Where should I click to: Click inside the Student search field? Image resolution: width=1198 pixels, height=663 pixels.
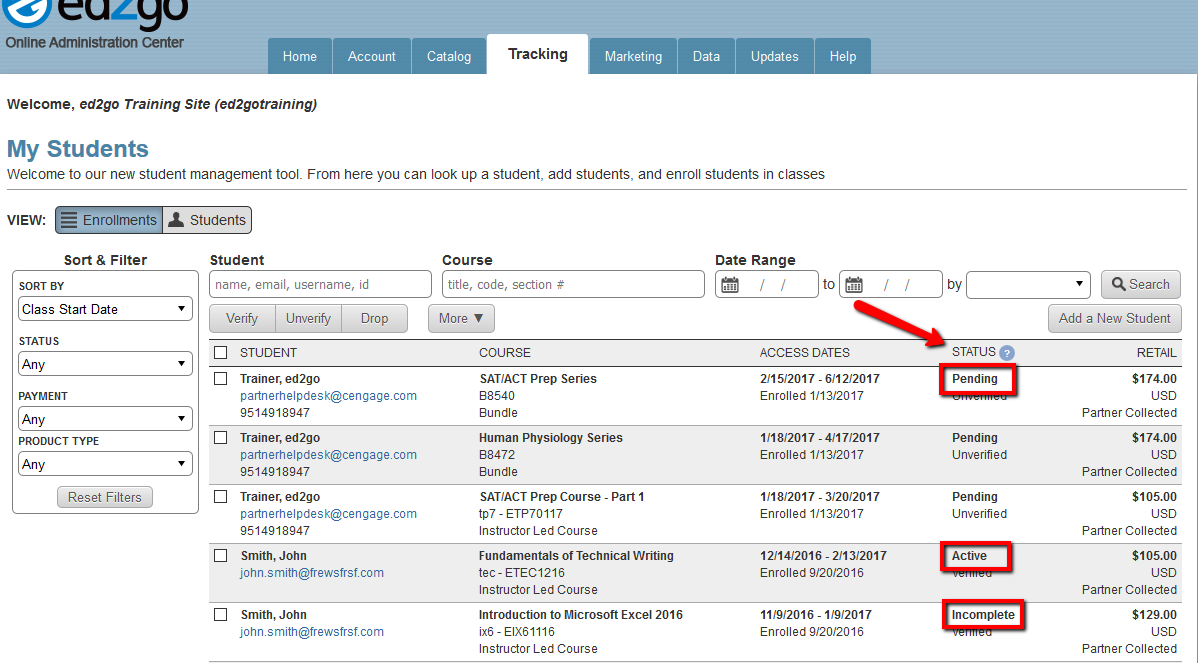point(320,284)
